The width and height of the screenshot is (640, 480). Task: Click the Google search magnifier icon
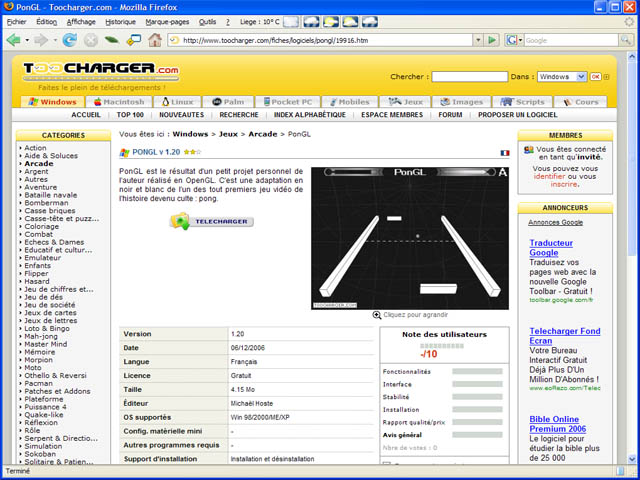[x=625, y=40]
